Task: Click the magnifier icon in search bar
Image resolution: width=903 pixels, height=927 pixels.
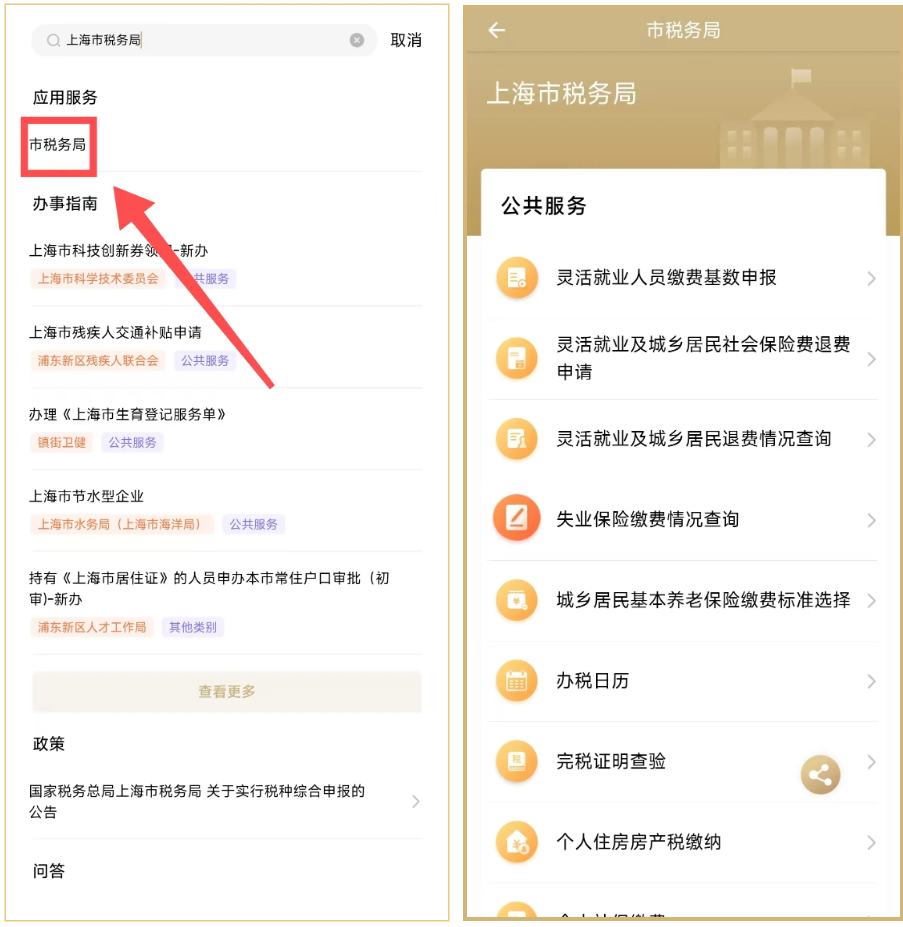Action: point(53,40)
